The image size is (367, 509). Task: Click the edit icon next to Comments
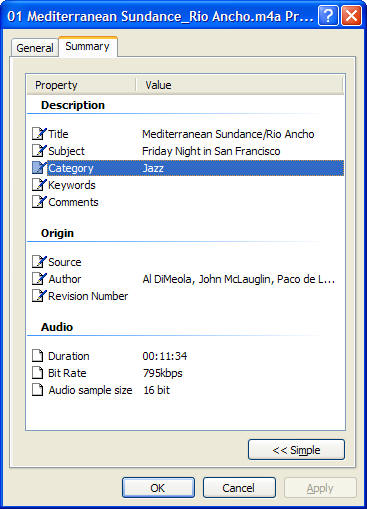click(x=39, y=202)
